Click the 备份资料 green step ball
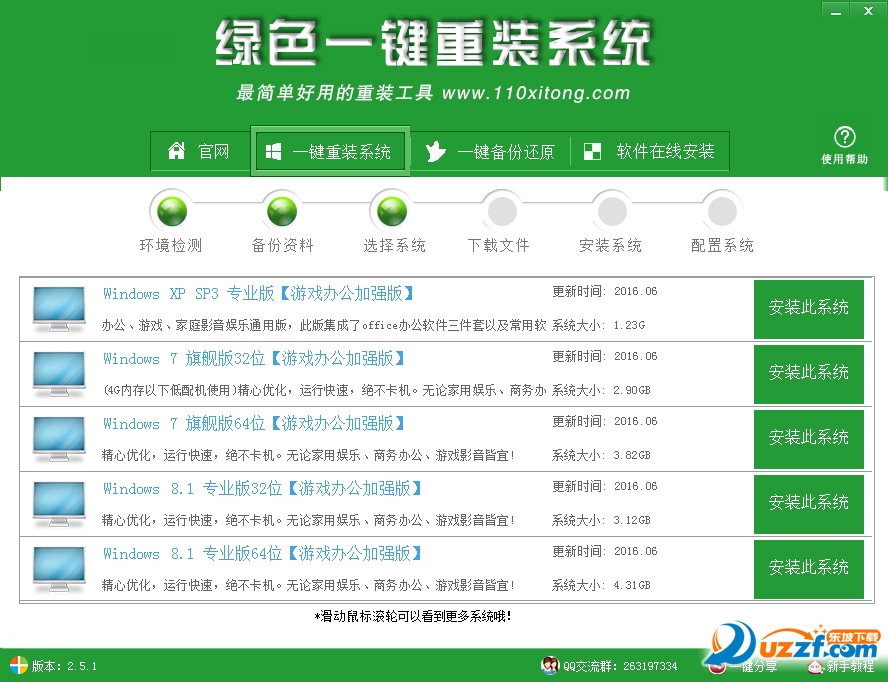The image size is (888, 682). coord(282,211)
